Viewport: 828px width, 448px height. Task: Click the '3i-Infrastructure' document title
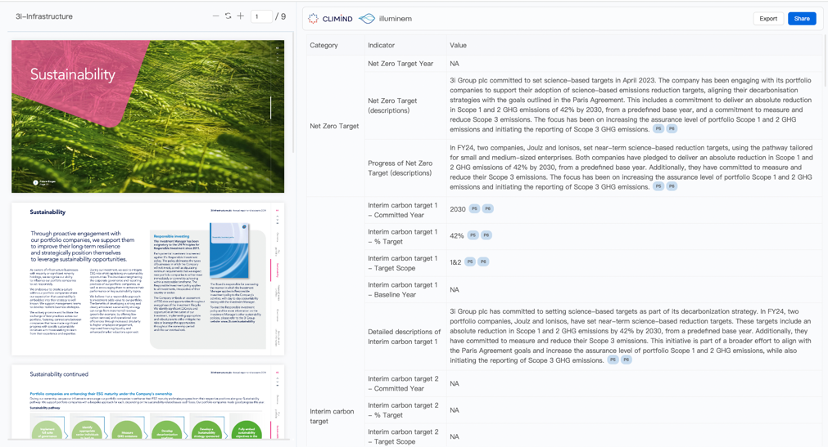click(x=44, y=16)
